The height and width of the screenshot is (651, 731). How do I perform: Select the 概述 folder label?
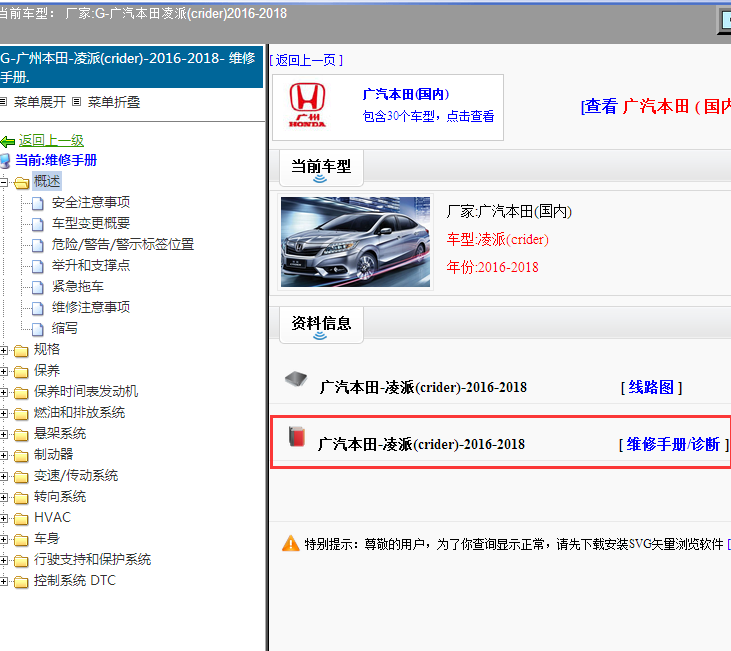(x=47, y=181)
